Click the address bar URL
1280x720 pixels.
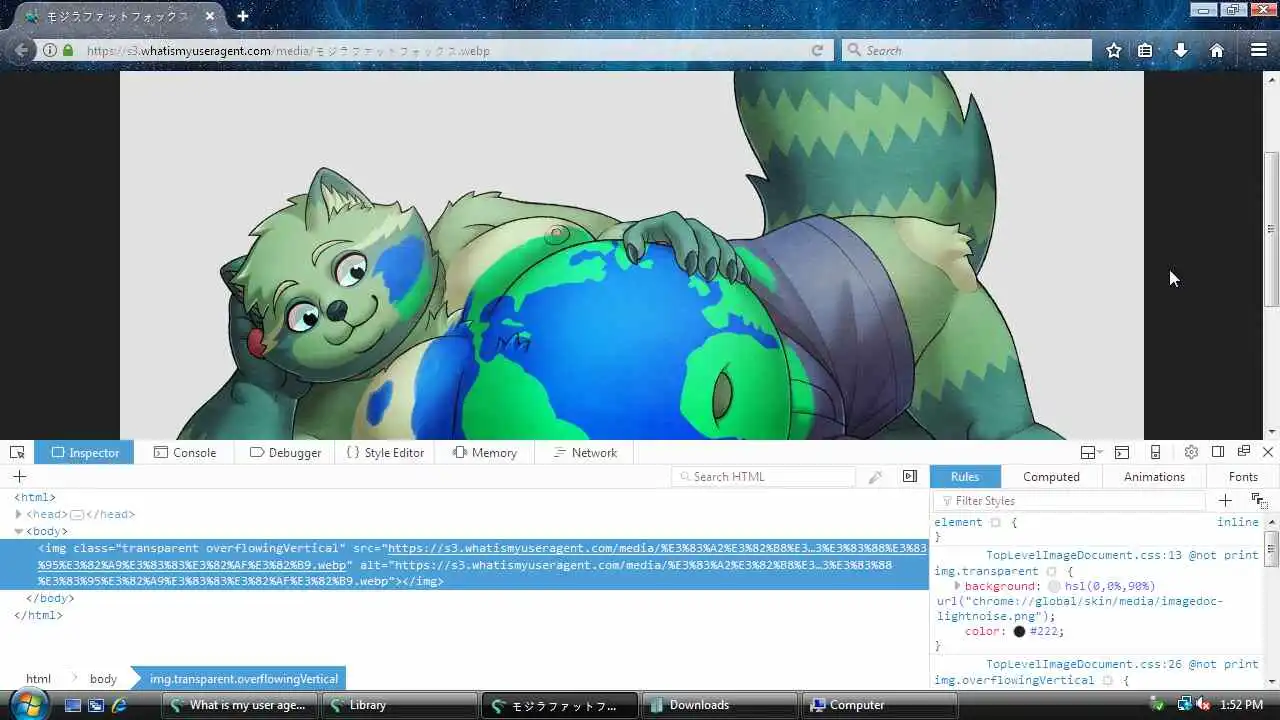pyautogui.click(x=288, y=50)
